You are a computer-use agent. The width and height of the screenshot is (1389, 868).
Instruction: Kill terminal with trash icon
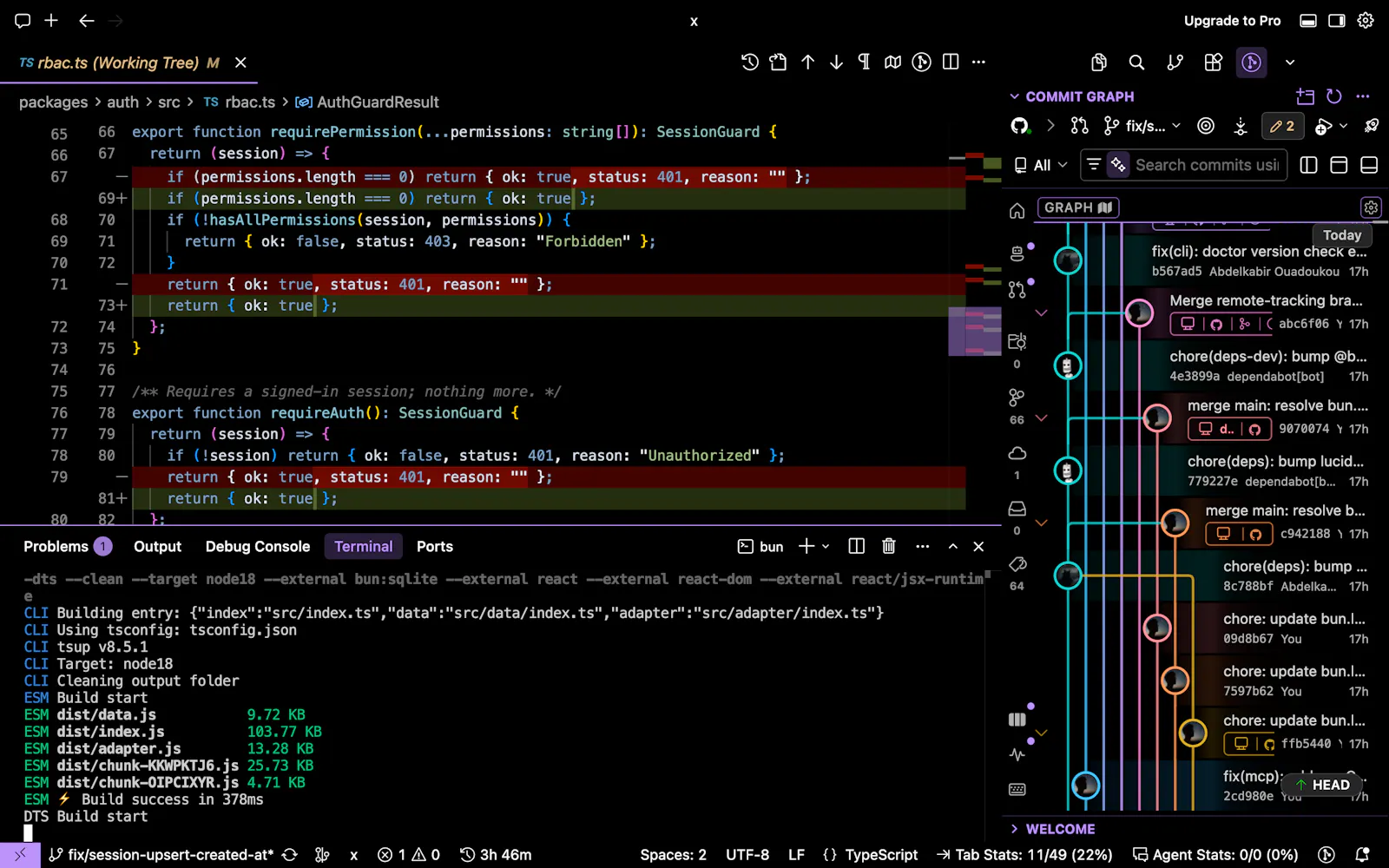tap(889, 546)
